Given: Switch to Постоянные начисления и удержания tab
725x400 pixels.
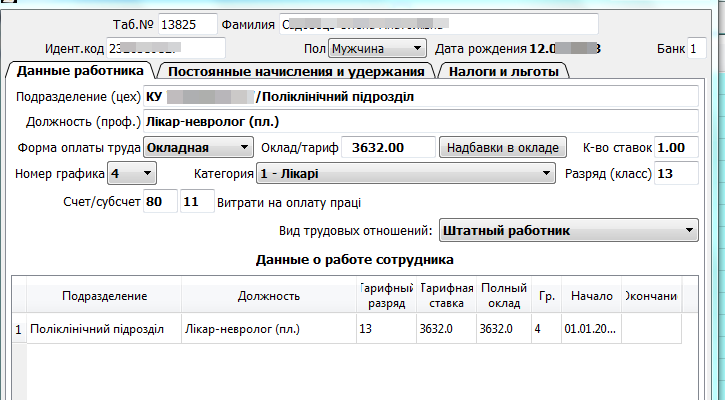Looking at the screenshot, I should (x=297, y=71).
